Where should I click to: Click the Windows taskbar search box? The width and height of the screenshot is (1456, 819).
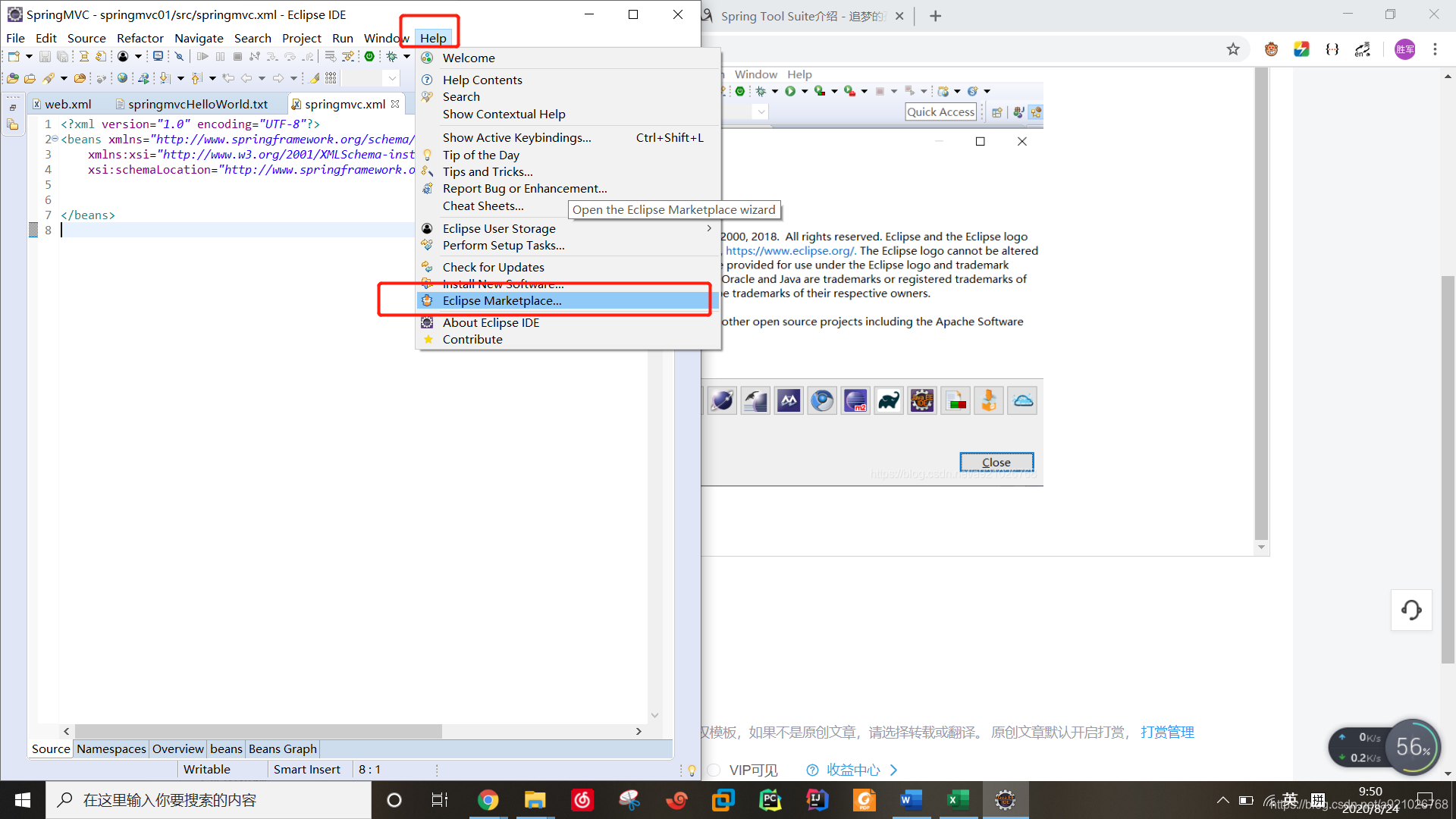pos(209,800)
